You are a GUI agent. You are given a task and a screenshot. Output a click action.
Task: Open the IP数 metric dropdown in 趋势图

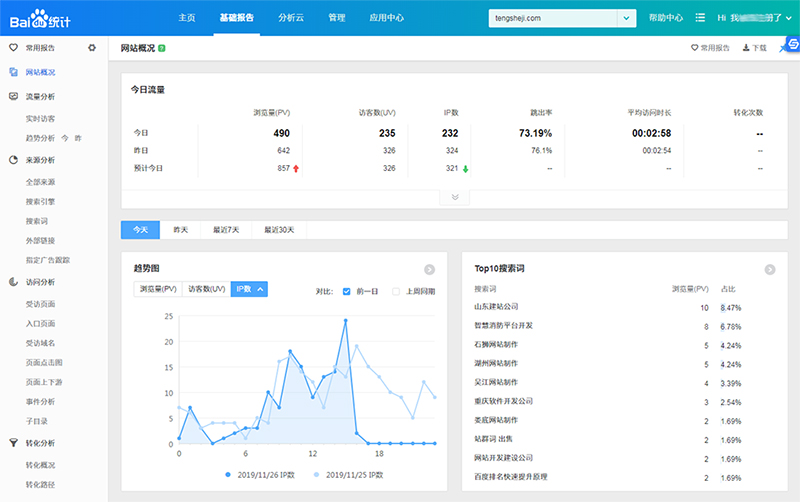pyautogui.click(x=249, y=289)
